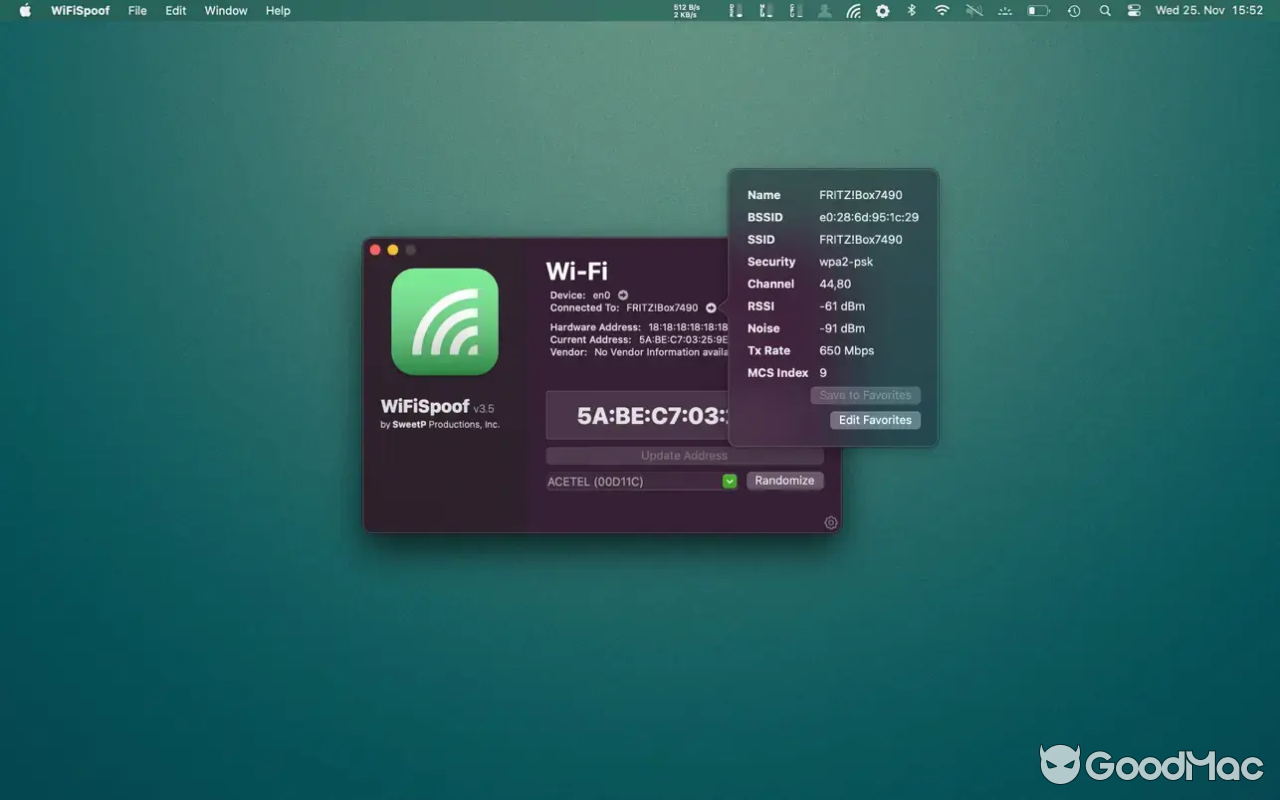Click the WiFiSpoof wireless status icon in menu bar
Image resolution: width=1280 pixels, height=800 pixels.
point(854,11)
